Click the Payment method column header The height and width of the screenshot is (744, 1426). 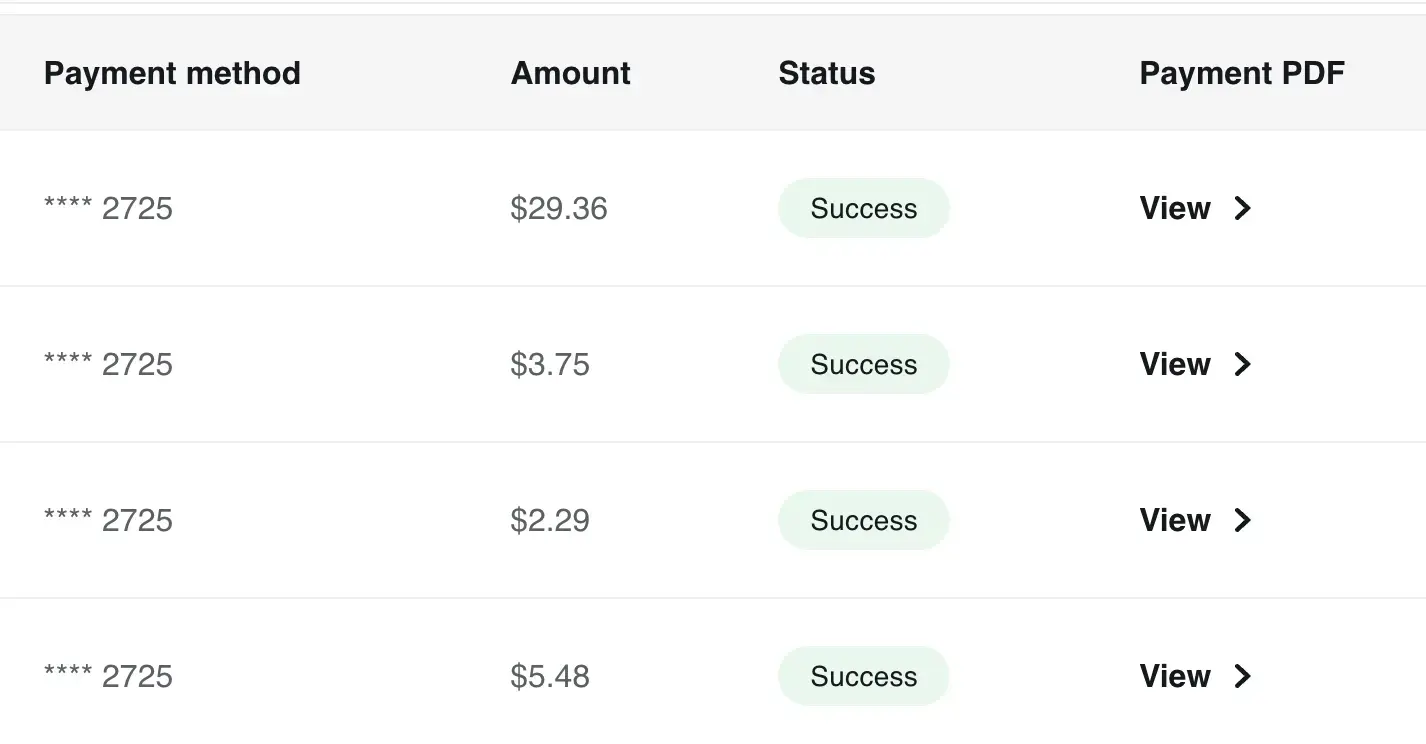point(172,73)
